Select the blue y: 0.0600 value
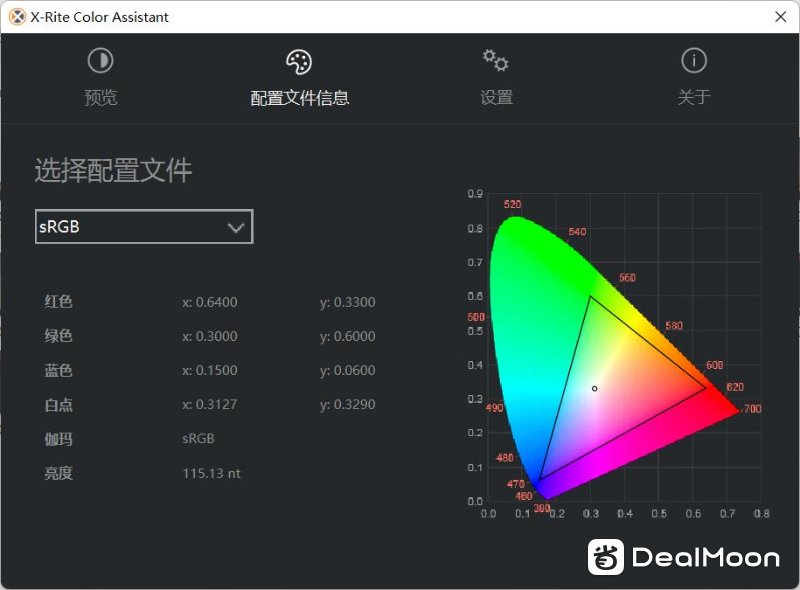800x590 pixels. [347, 370]
